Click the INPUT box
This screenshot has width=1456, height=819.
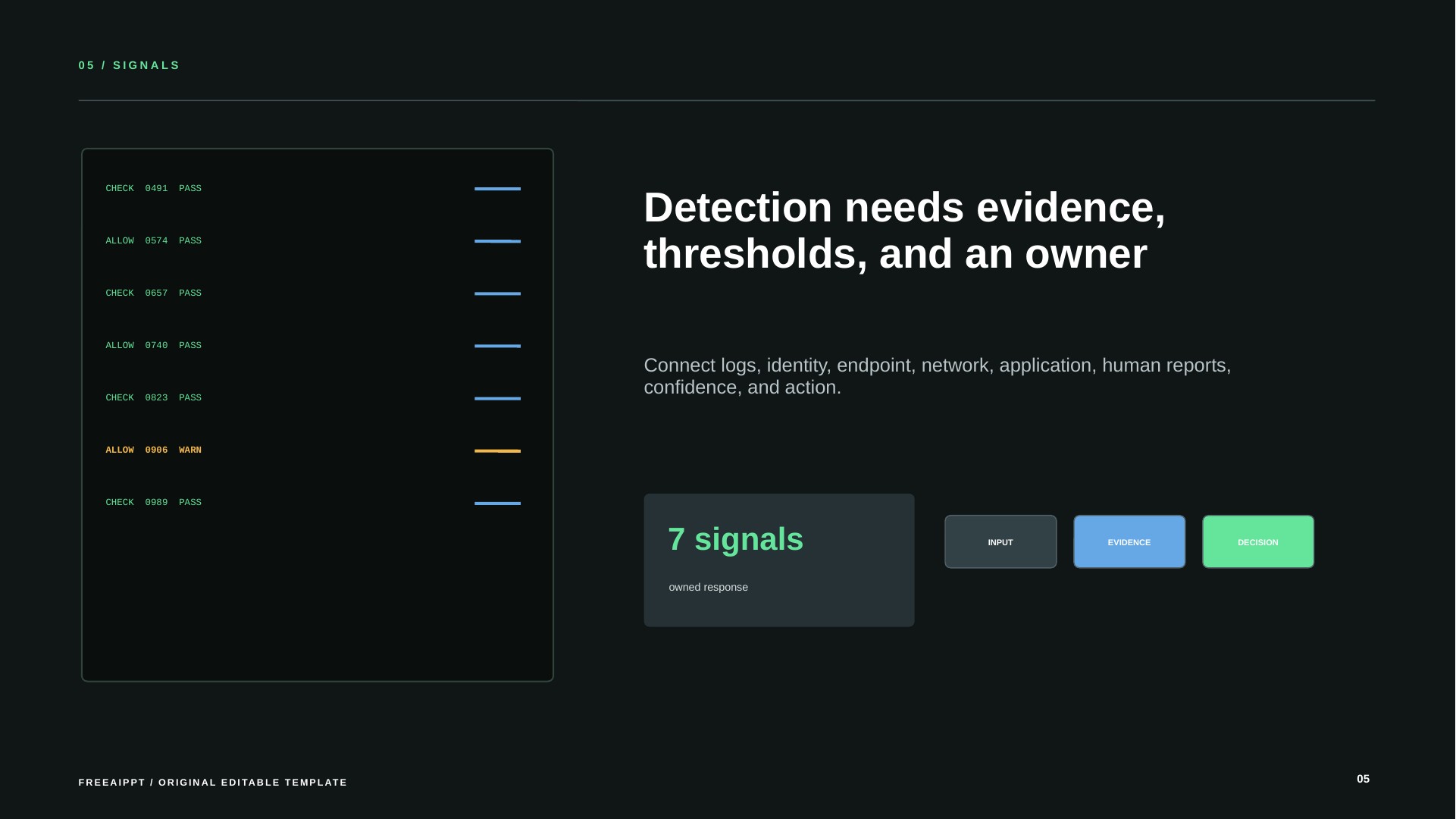(1000, 541)
